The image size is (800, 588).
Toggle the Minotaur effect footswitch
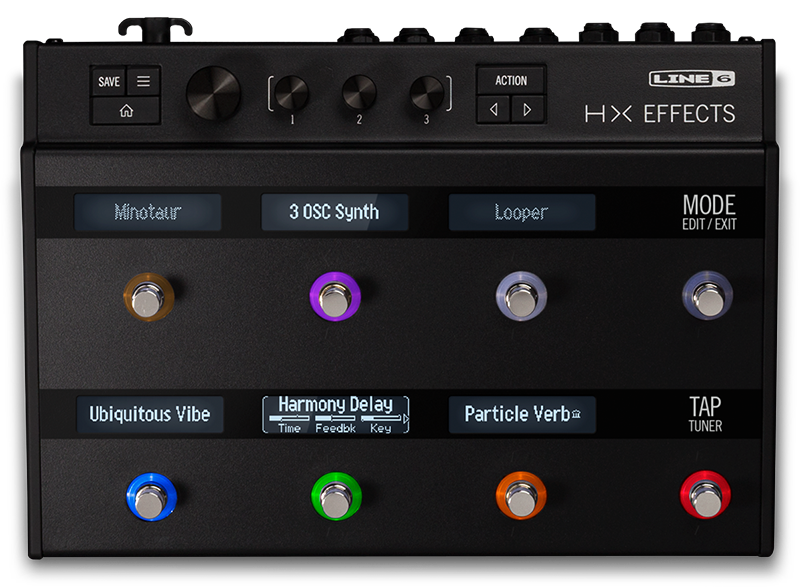148,296
